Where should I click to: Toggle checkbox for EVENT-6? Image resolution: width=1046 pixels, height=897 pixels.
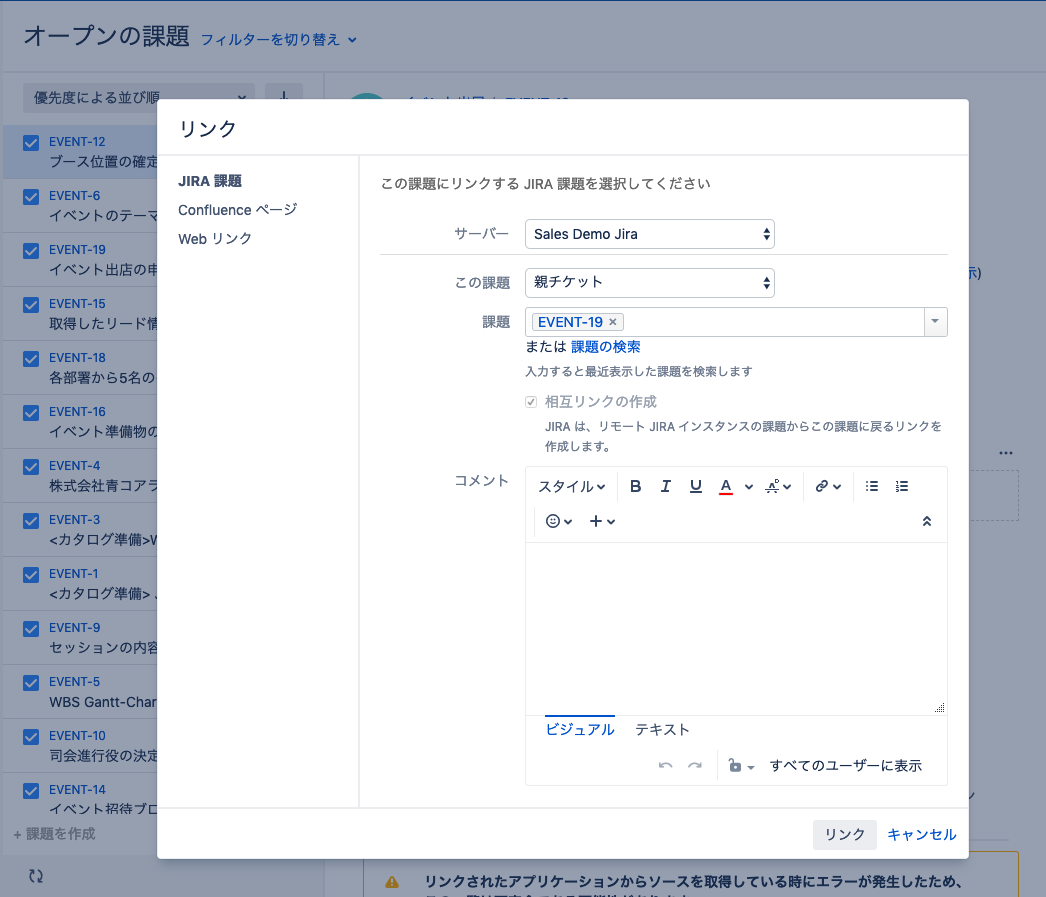31,197
